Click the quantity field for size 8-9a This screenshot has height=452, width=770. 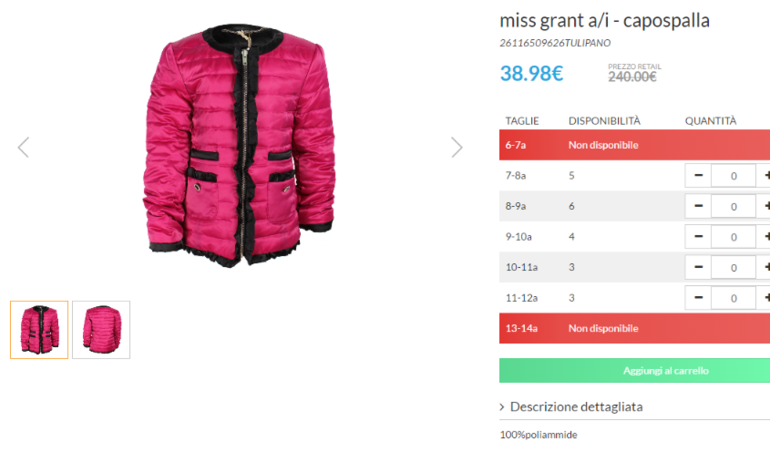[x=733, y=206]
